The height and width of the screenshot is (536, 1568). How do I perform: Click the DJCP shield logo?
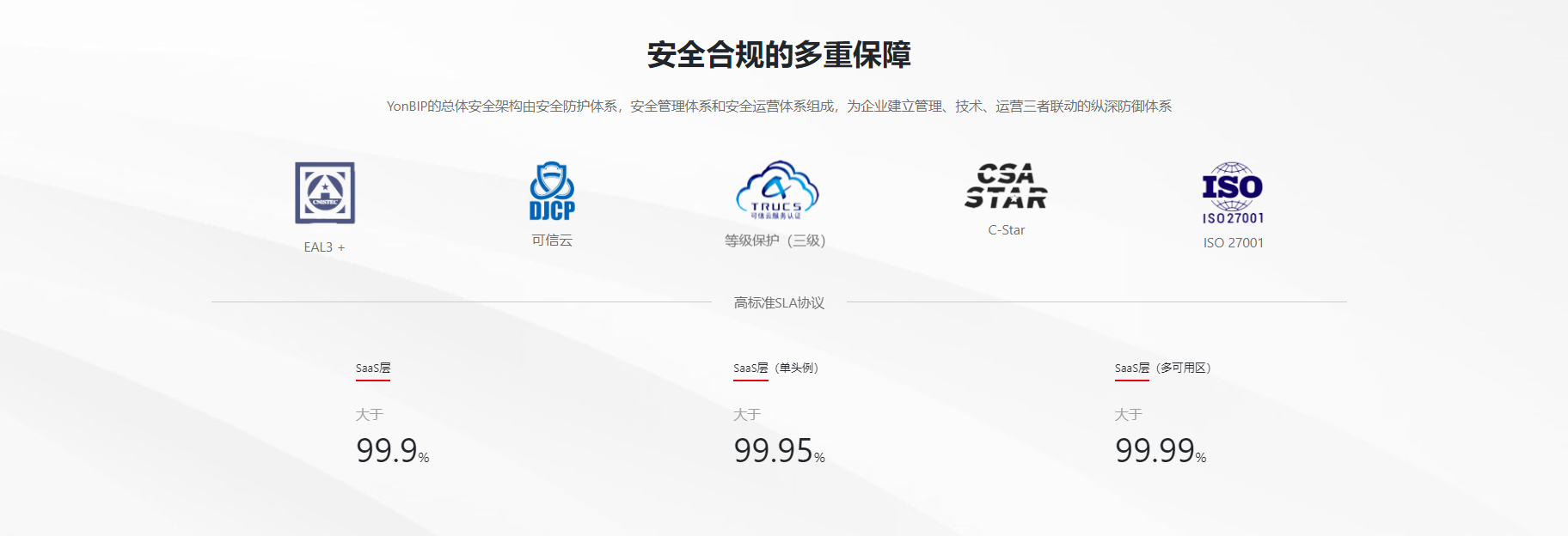pyautogui.click(x=552, y=191)
